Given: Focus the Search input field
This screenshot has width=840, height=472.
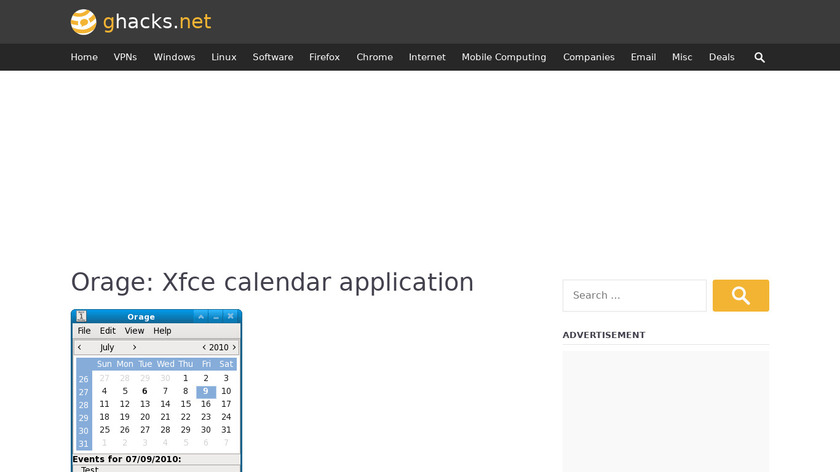Looking at the screenshot, I should click(x=634, y=295).
